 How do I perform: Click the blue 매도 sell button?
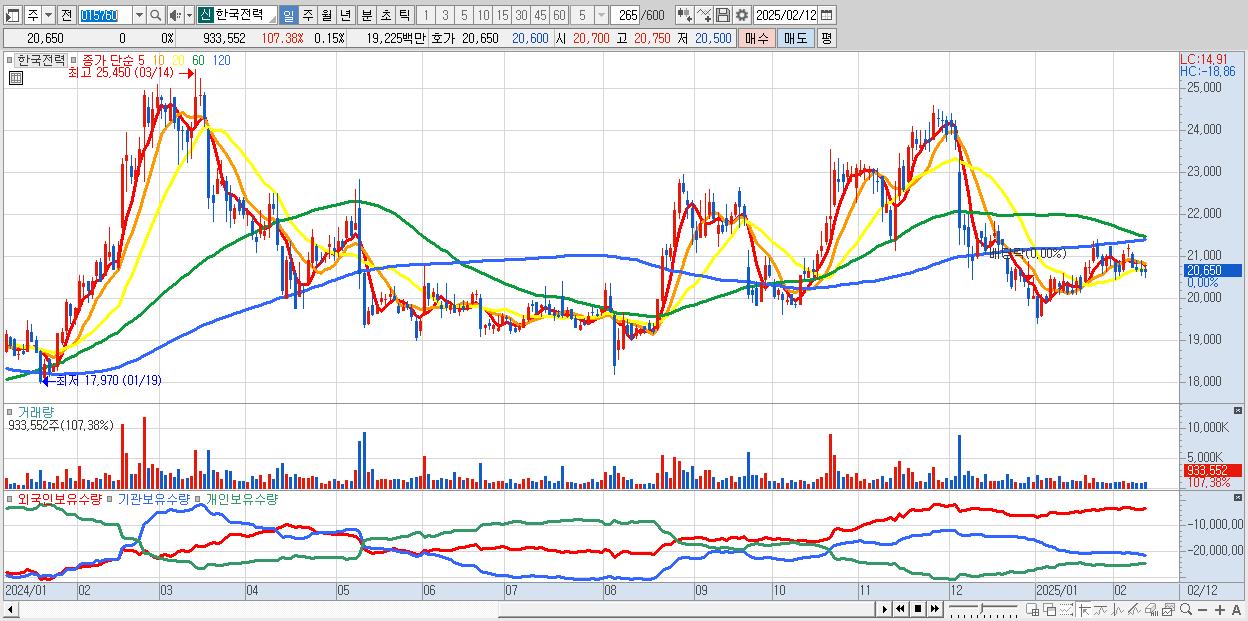(796, 38)
